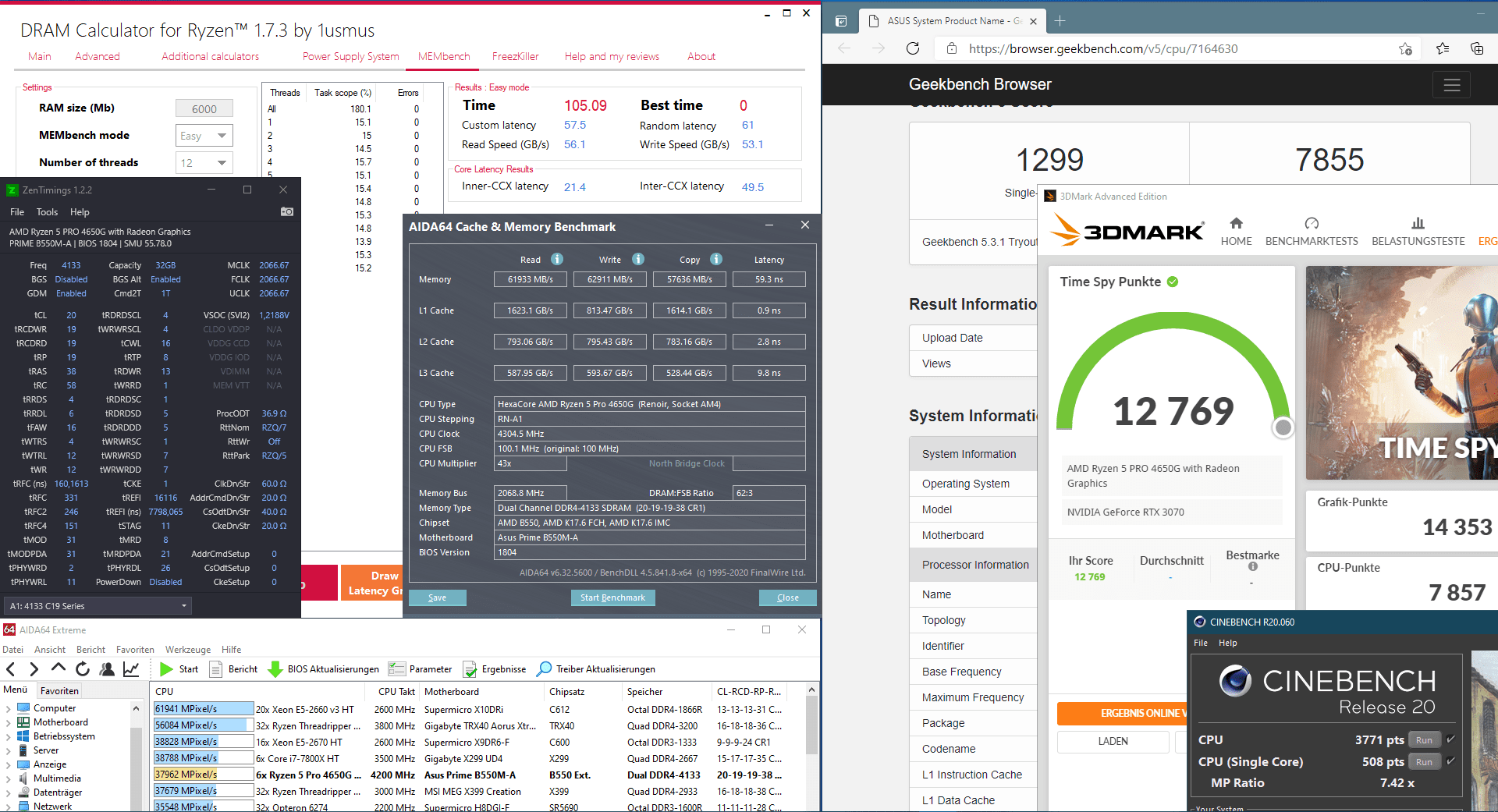Open MEMbench mode dropdown

pyautogui.click(x=204, y=136)
